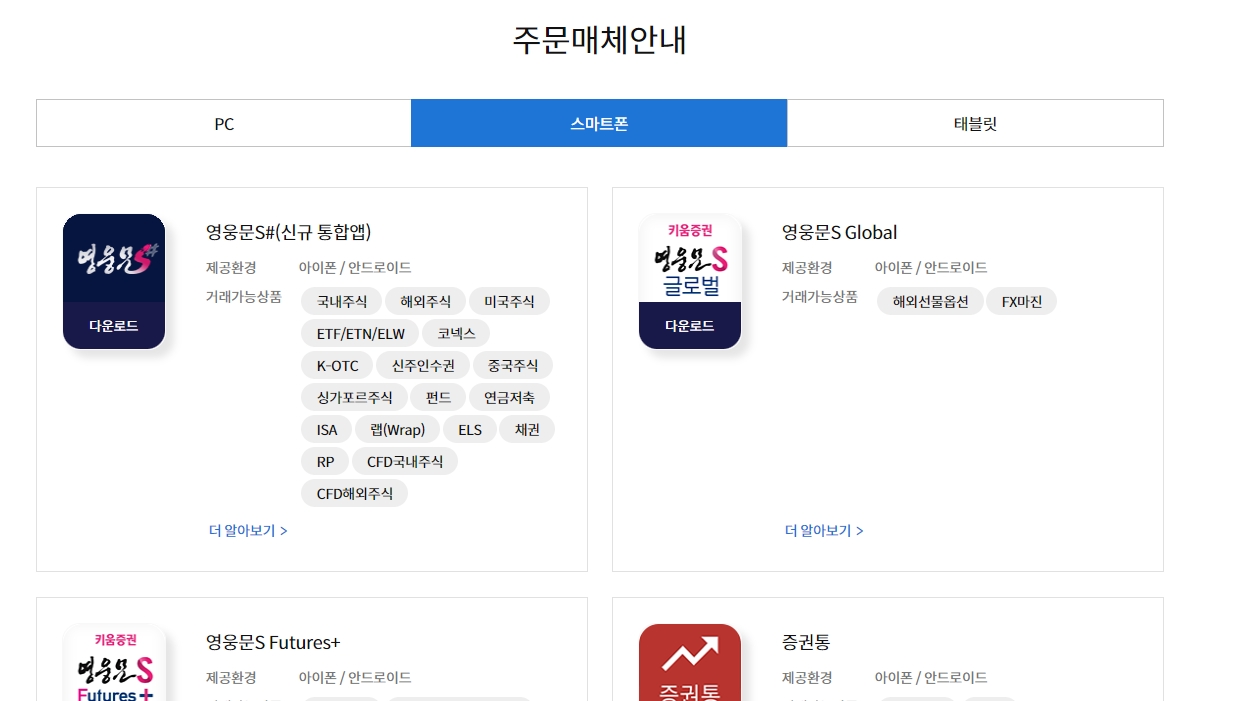Viewport: 1235px width, 701px height.
Task: Click the ISA tag
Action: (x=327, y=429)
